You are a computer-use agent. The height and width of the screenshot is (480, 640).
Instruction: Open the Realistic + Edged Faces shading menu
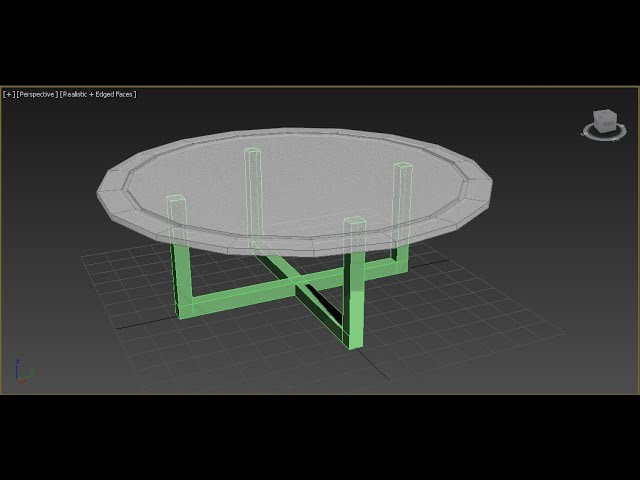[x=98, y=94]
